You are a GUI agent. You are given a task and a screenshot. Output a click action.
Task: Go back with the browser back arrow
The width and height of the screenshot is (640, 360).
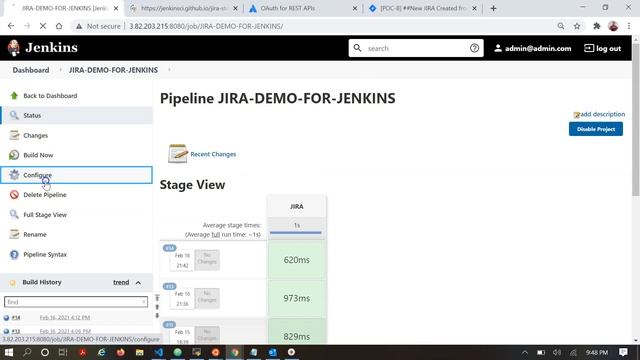(x=11, y=26)
